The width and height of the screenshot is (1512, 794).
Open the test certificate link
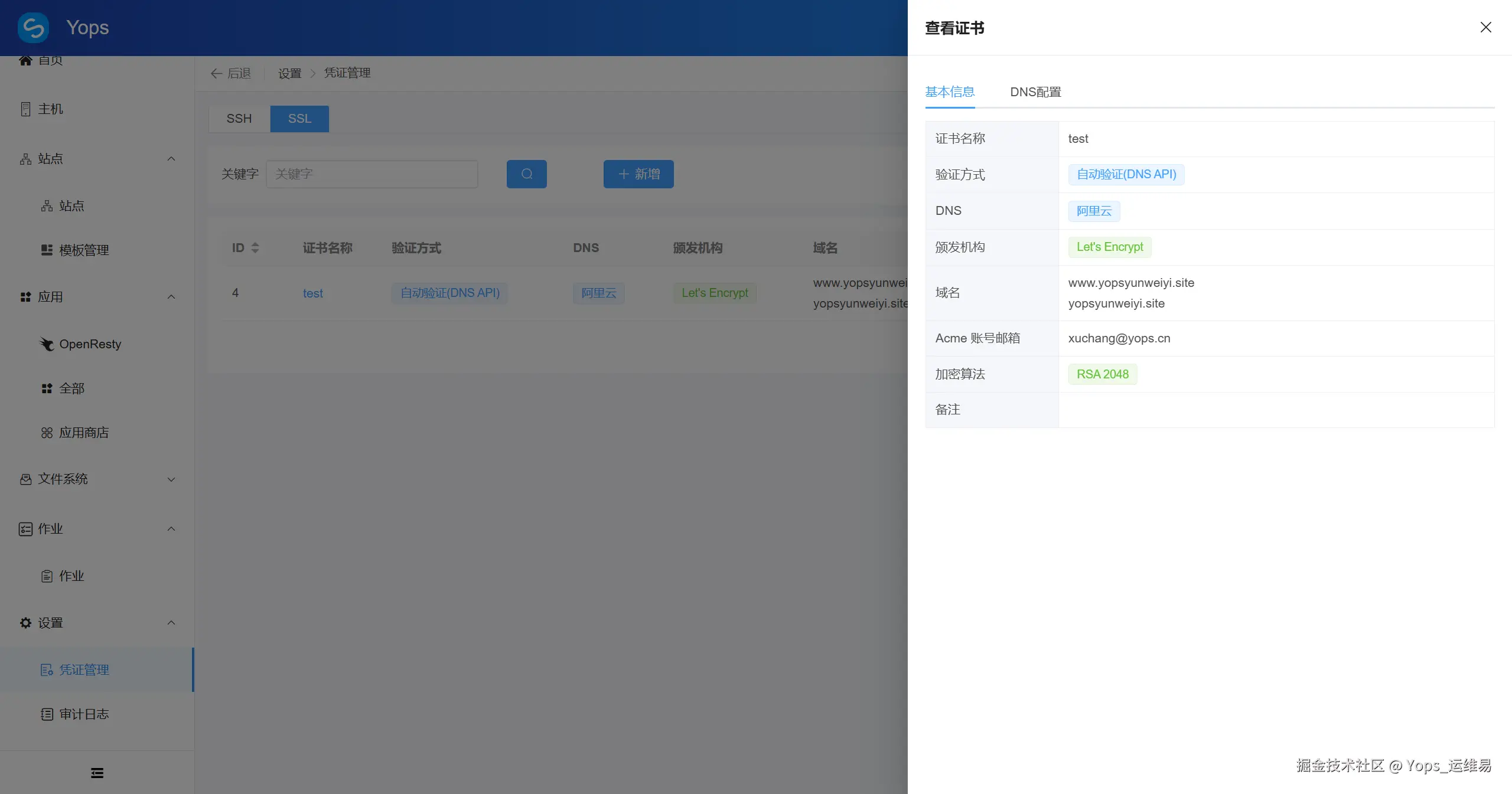(x=312, y=293)
